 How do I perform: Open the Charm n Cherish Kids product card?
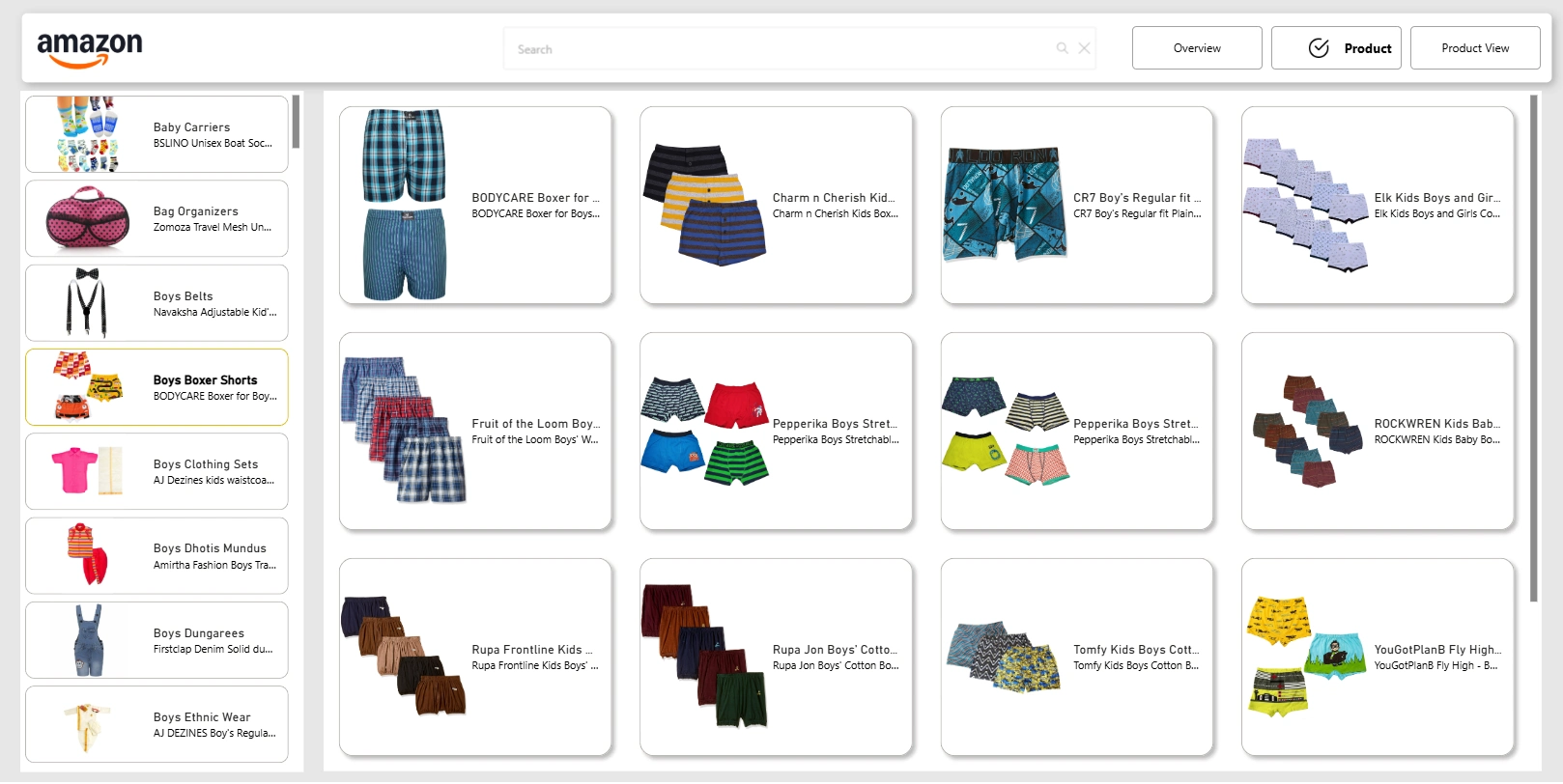click(x=776, y=206)
